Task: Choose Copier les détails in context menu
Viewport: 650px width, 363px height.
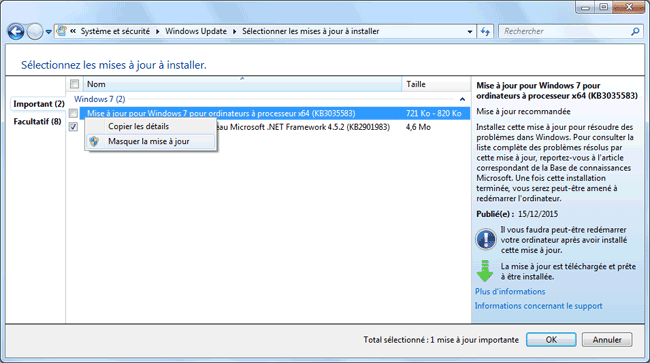Action: (150, 126)
